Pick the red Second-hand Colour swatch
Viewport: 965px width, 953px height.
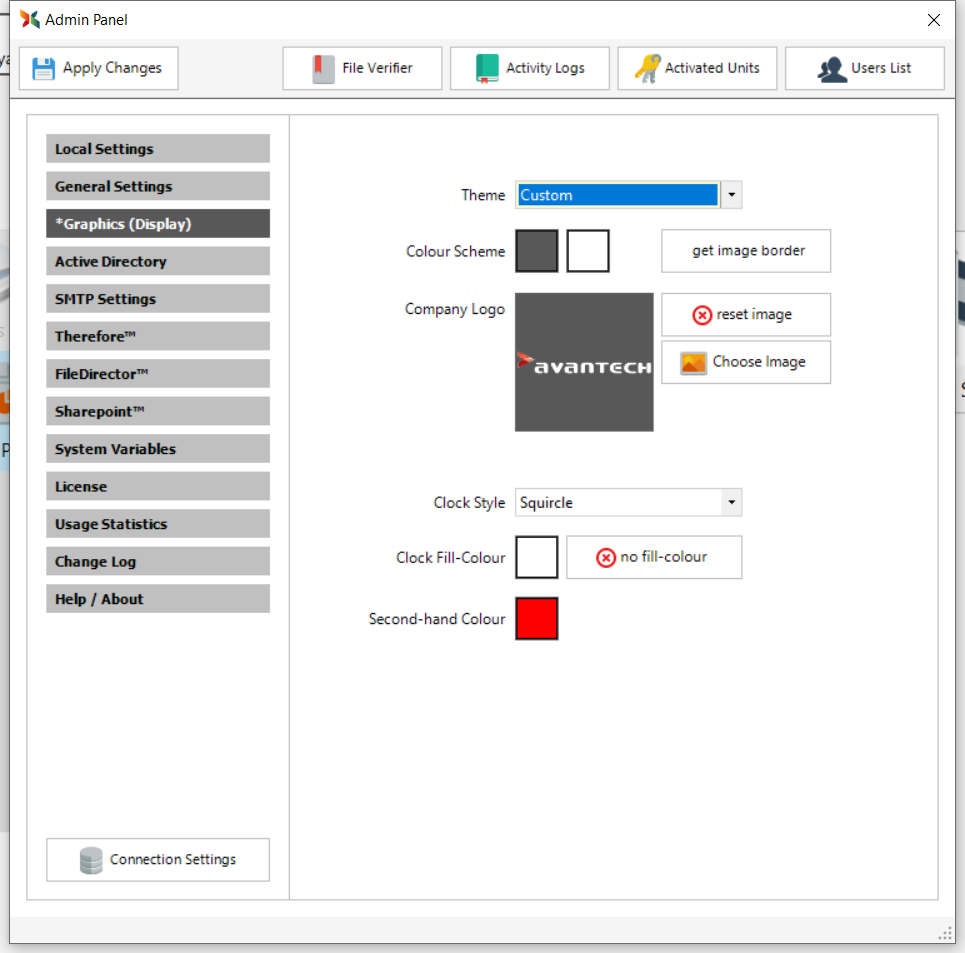coord(536,618)
